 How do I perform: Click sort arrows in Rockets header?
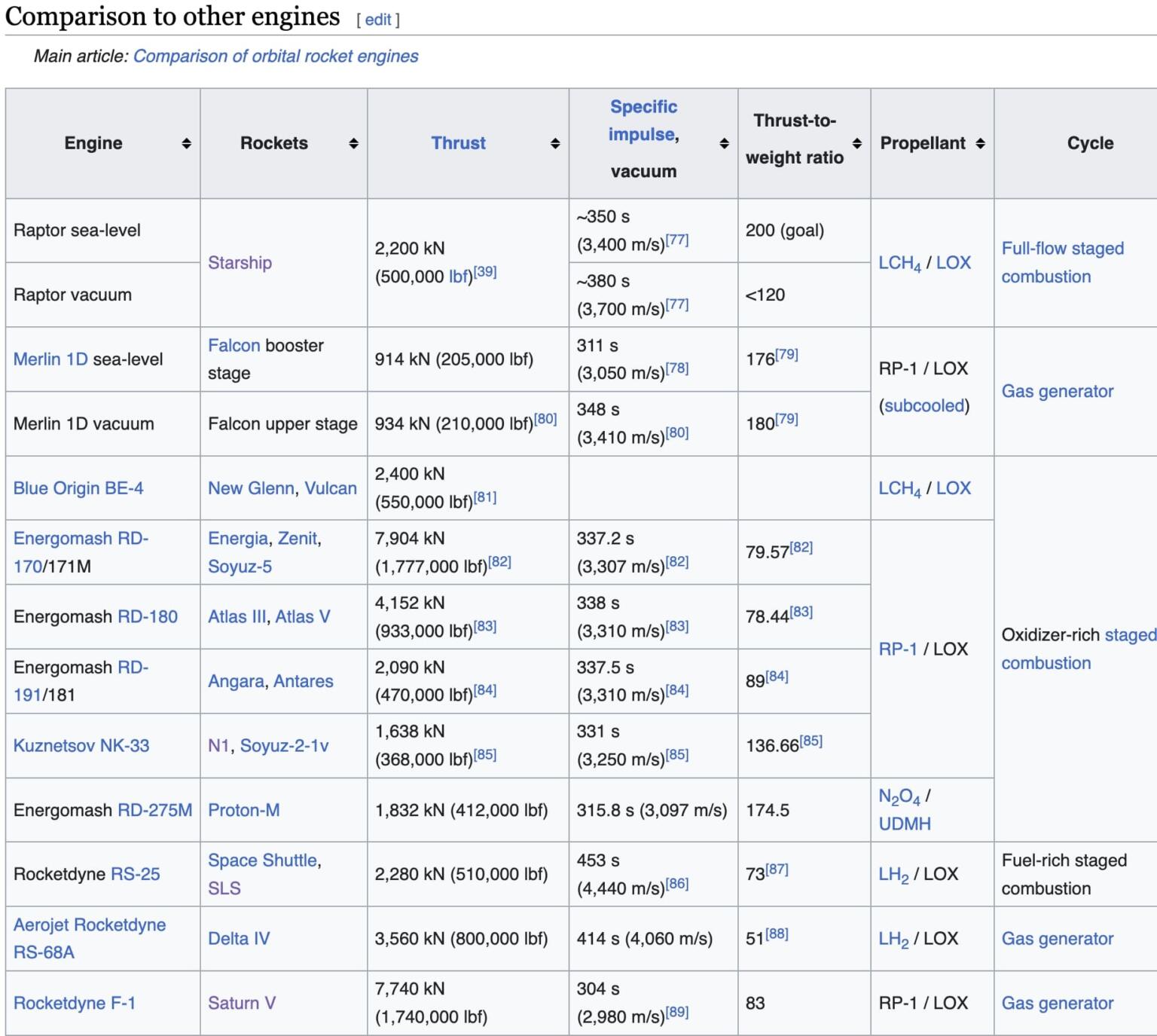click(353, 143)
